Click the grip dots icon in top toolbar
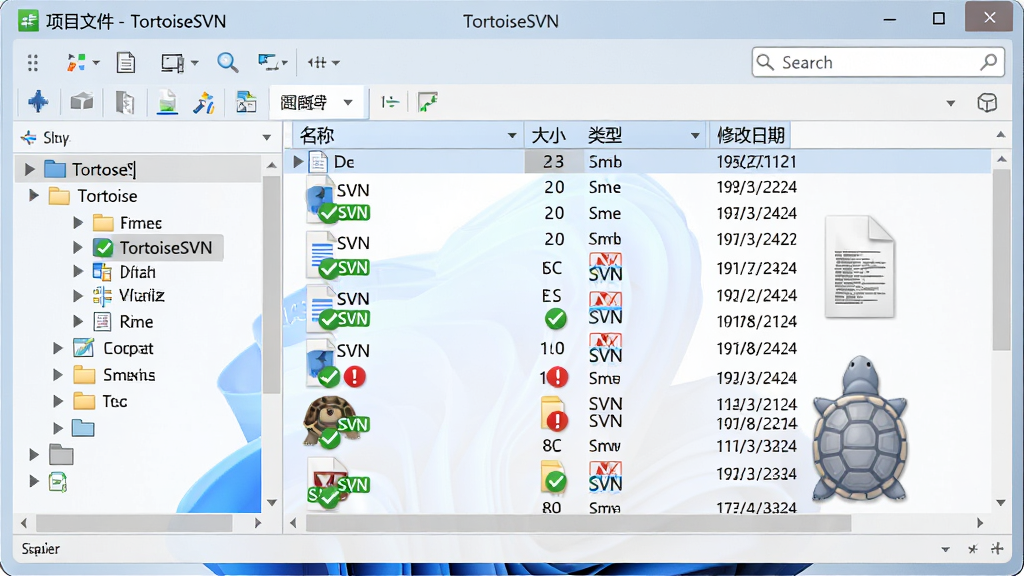The height and width of the screenshot is (576, 1024). click(x=33, y=63)
